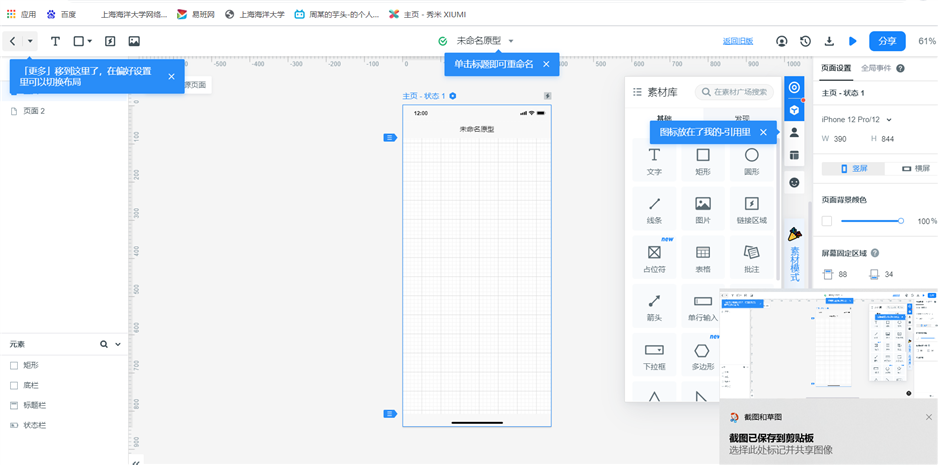Click the green saved-status checkmark icon
Viewport: 938px width, 465px height.
coord(443,41)
